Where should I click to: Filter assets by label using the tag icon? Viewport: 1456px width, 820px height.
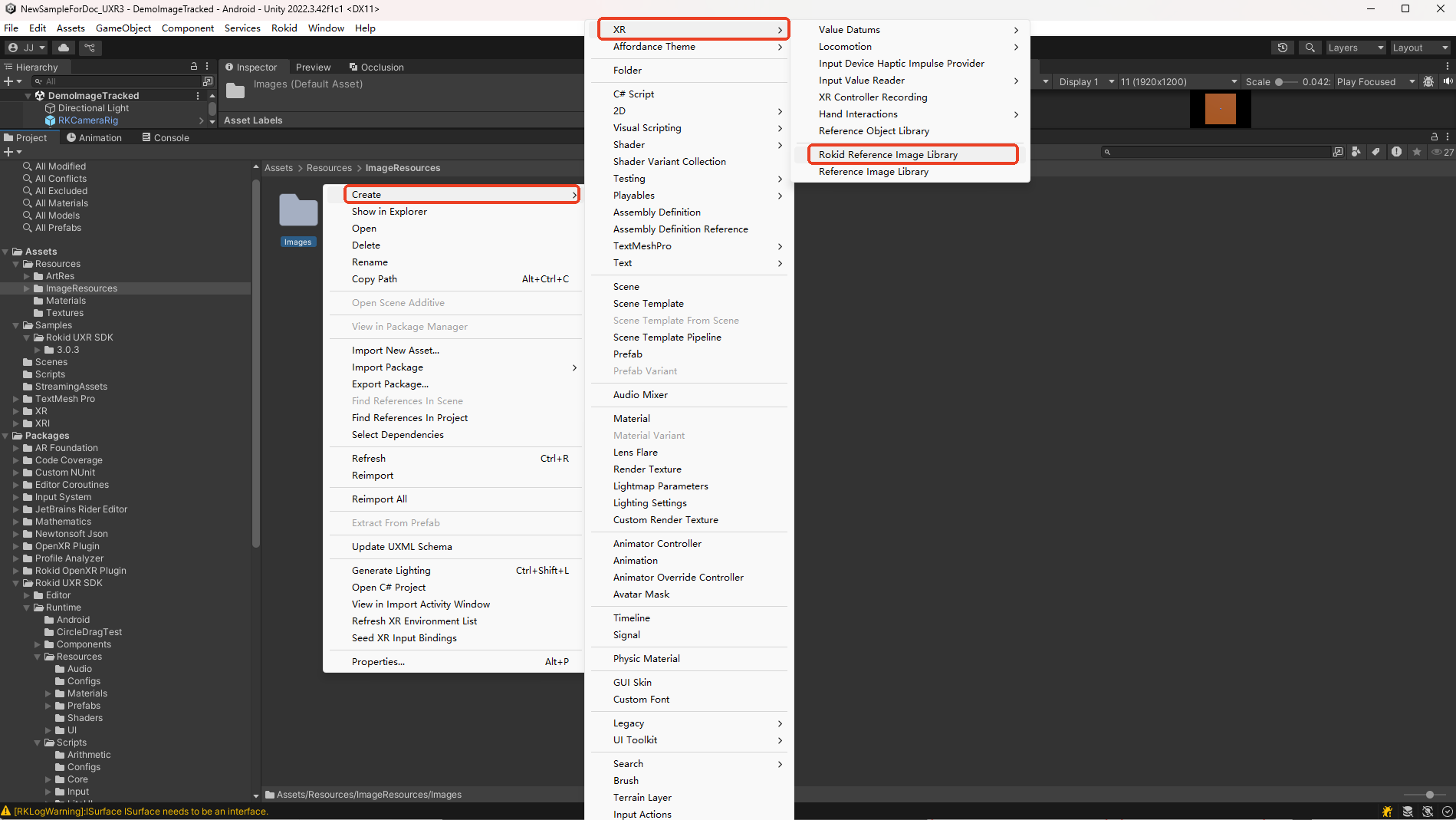coord(1376,151)
